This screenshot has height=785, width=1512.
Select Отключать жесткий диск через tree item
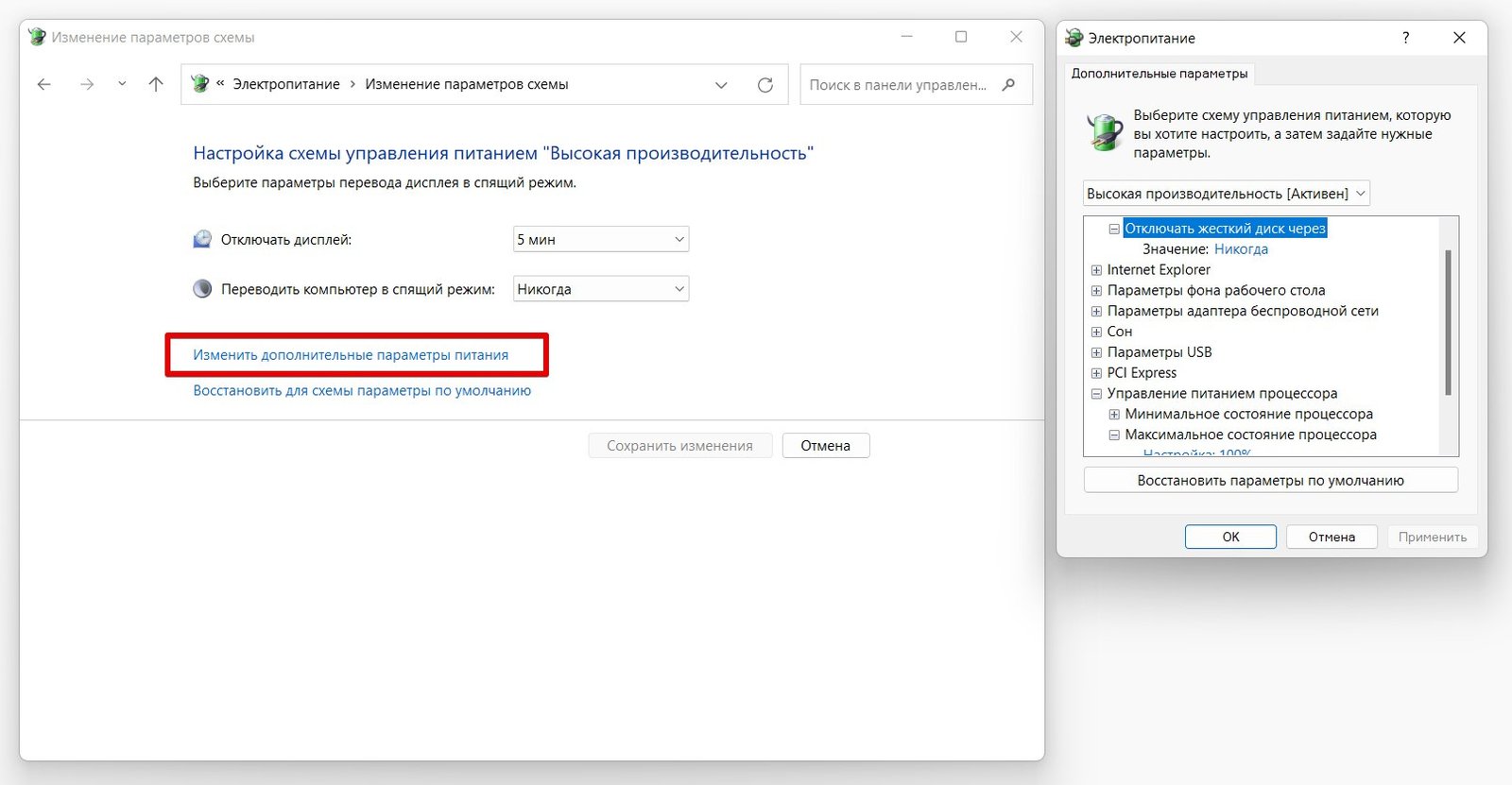pyautogui.click(x=1225, y=229)
